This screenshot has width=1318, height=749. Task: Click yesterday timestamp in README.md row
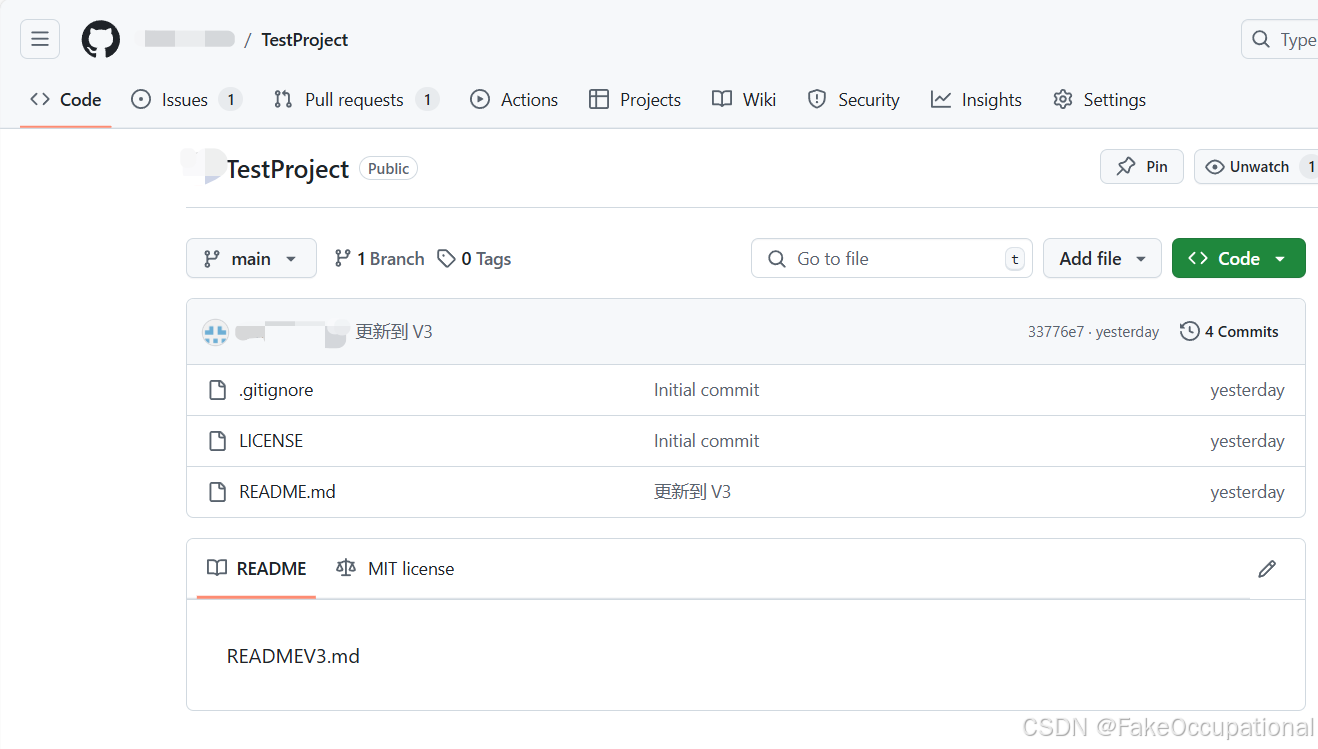[1247, 492]
